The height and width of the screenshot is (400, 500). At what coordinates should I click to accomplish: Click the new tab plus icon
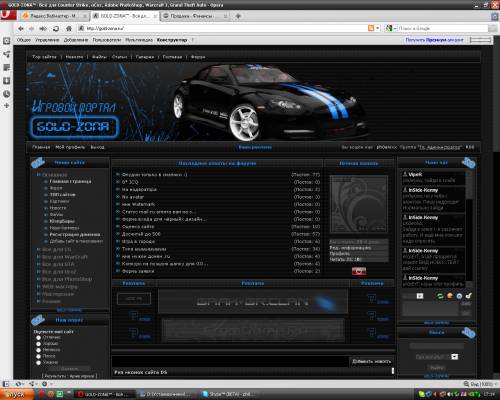pyautogui.click(x=238, y=16)
